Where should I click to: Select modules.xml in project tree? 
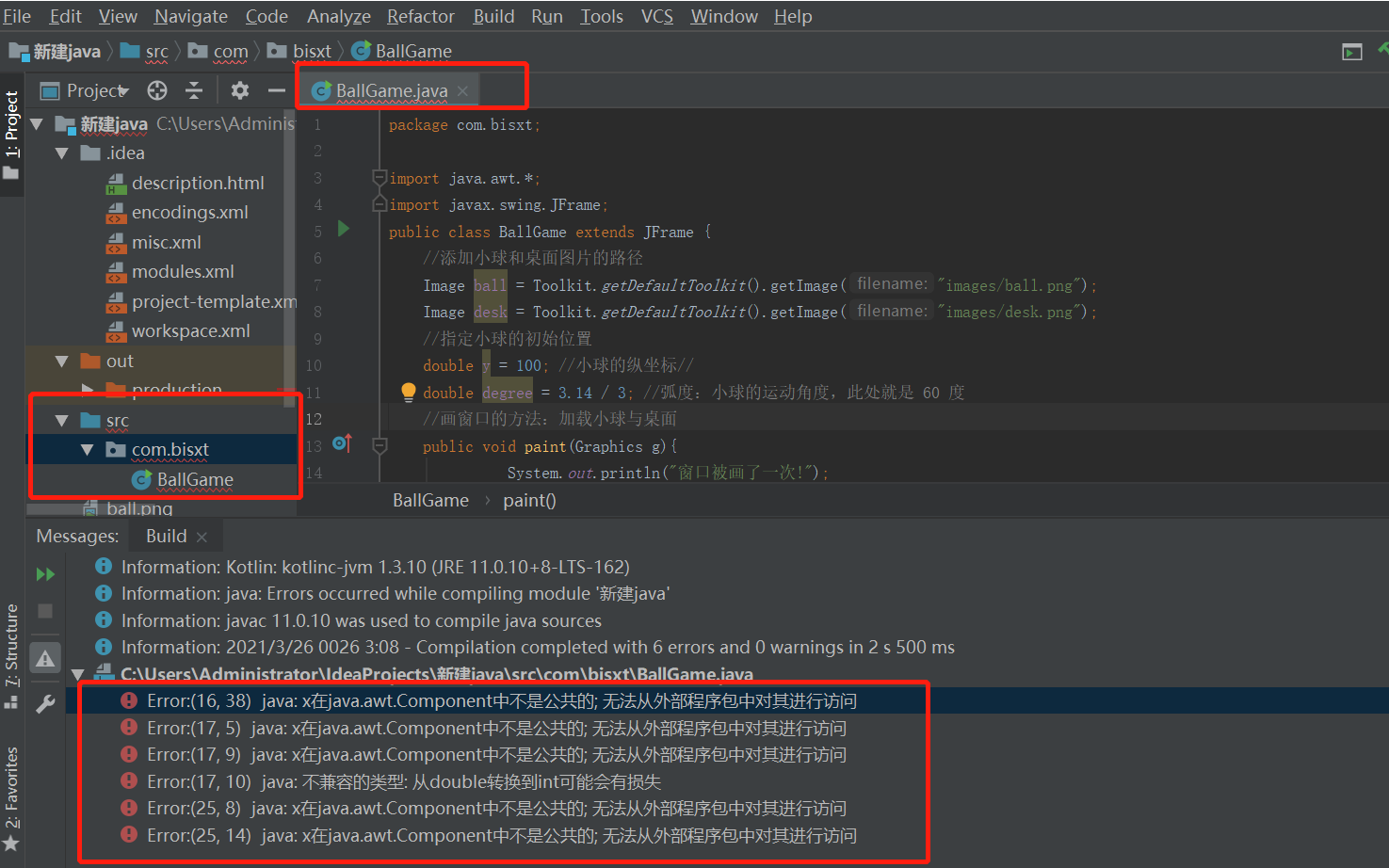[x=170, y=271]
